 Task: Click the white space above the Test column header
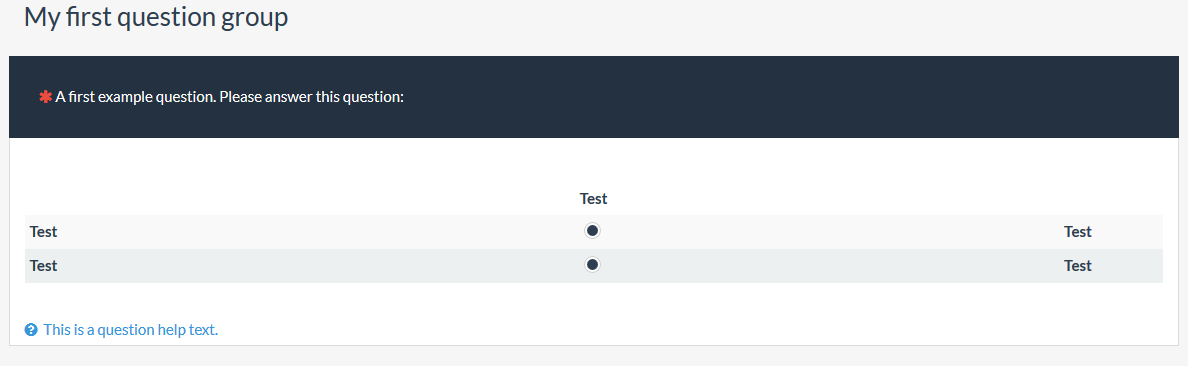point(593,163)
